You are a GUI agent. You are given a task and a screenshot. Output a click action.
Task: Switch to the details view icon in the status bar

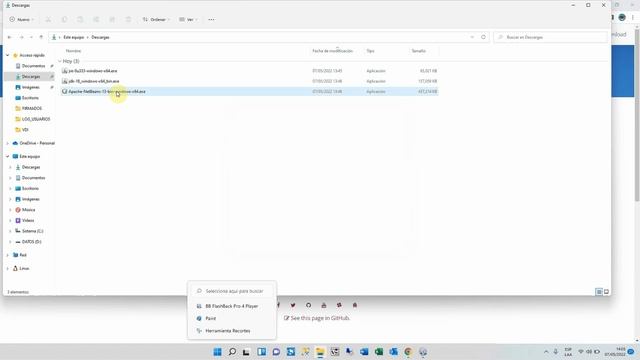tap(599, 292)
